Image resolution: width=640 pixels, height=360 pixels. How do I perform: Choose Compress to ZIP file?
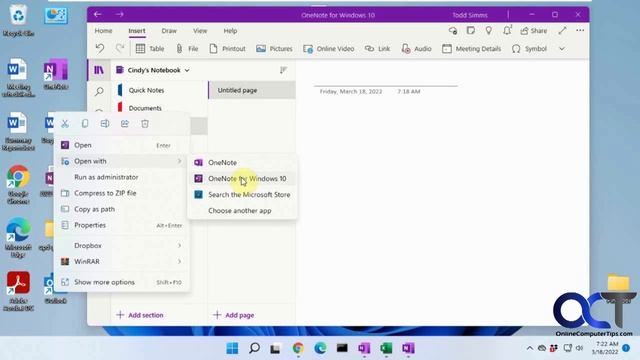[x=122, y=193]
